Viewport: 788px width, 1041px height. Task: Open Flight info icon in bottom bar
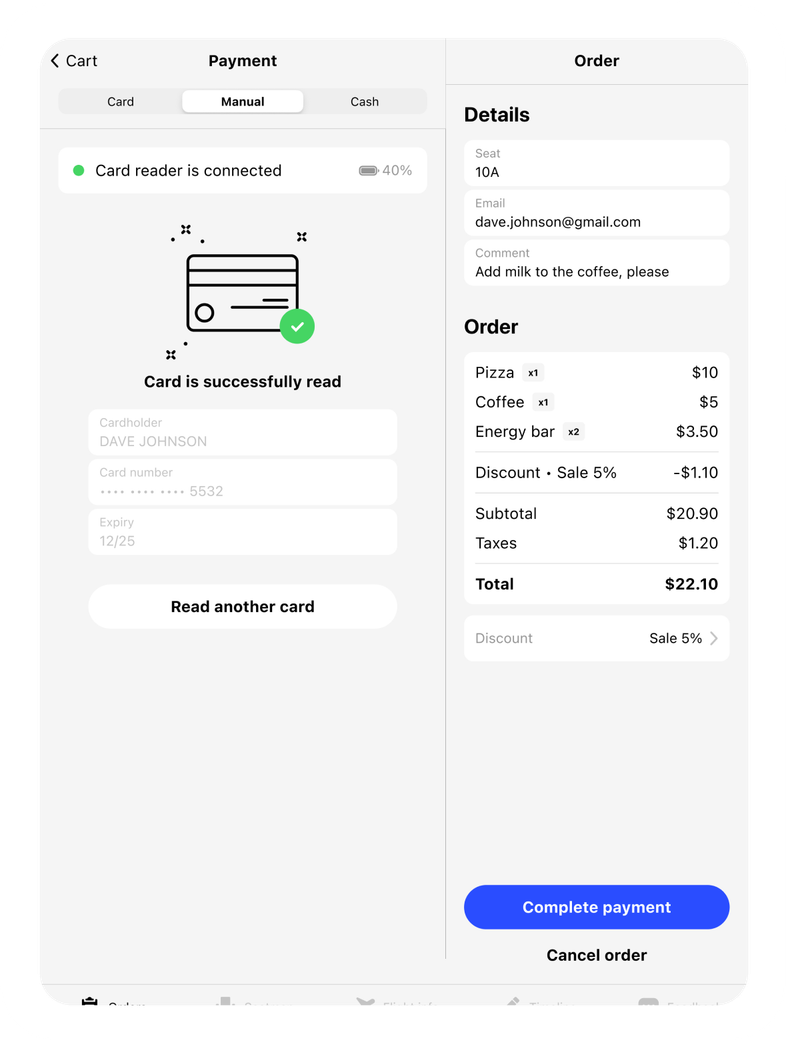[x=365, y=1001]
